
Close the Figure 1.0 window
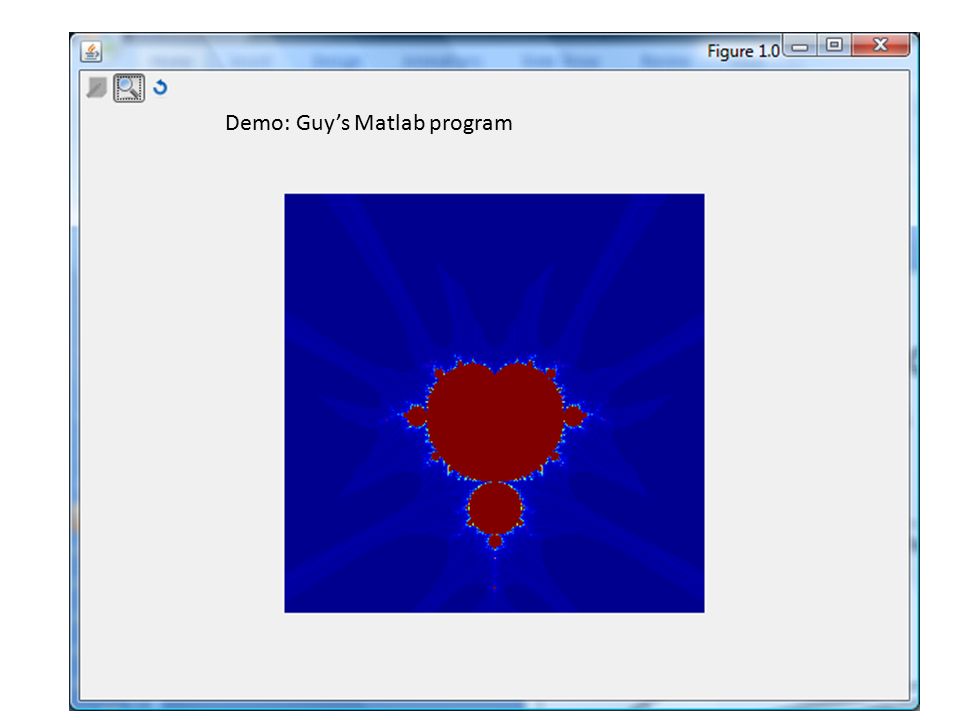coord(880,45)
